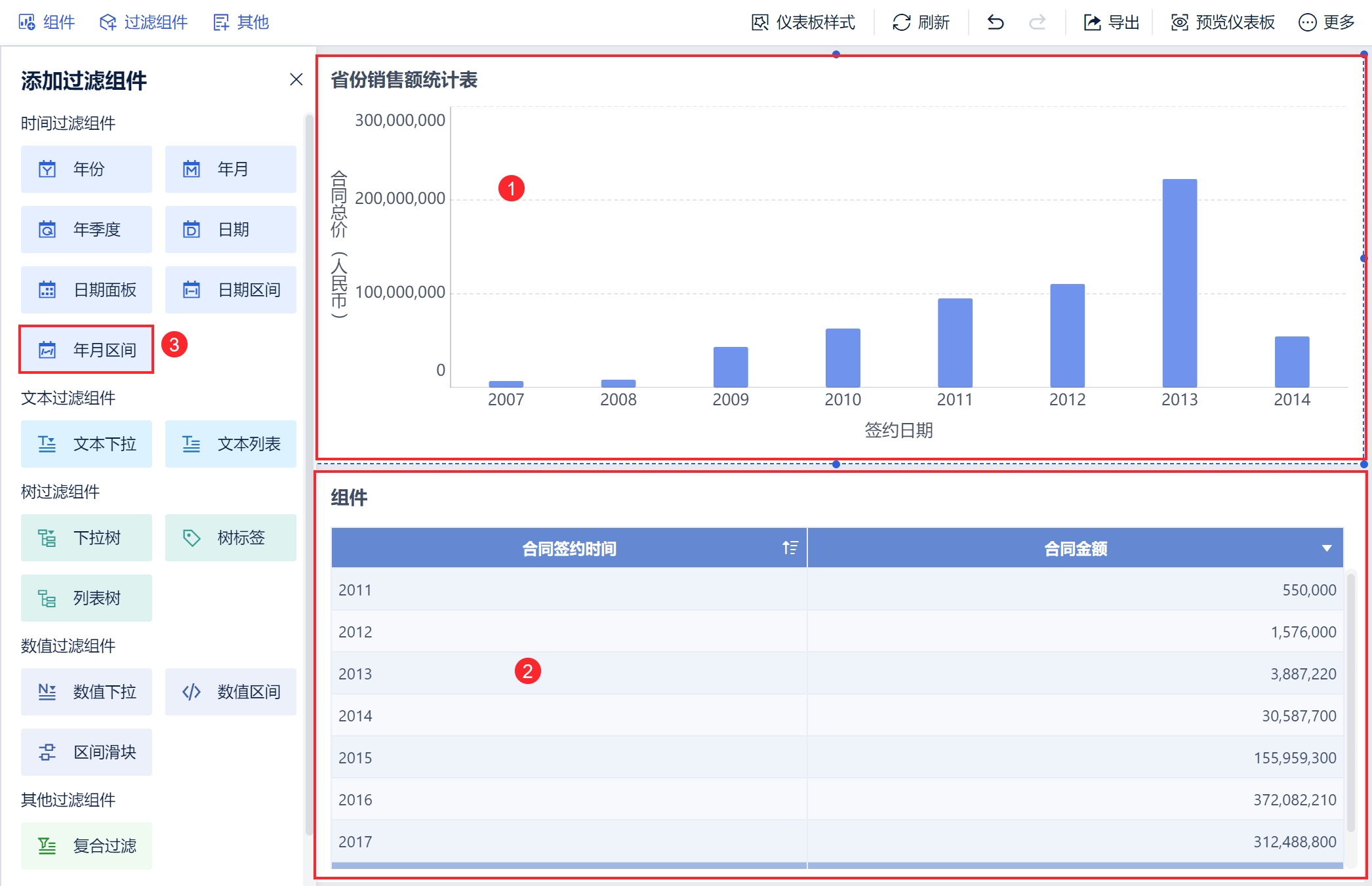Click the 2013 bar in chart

click(x=1179, y=283)
